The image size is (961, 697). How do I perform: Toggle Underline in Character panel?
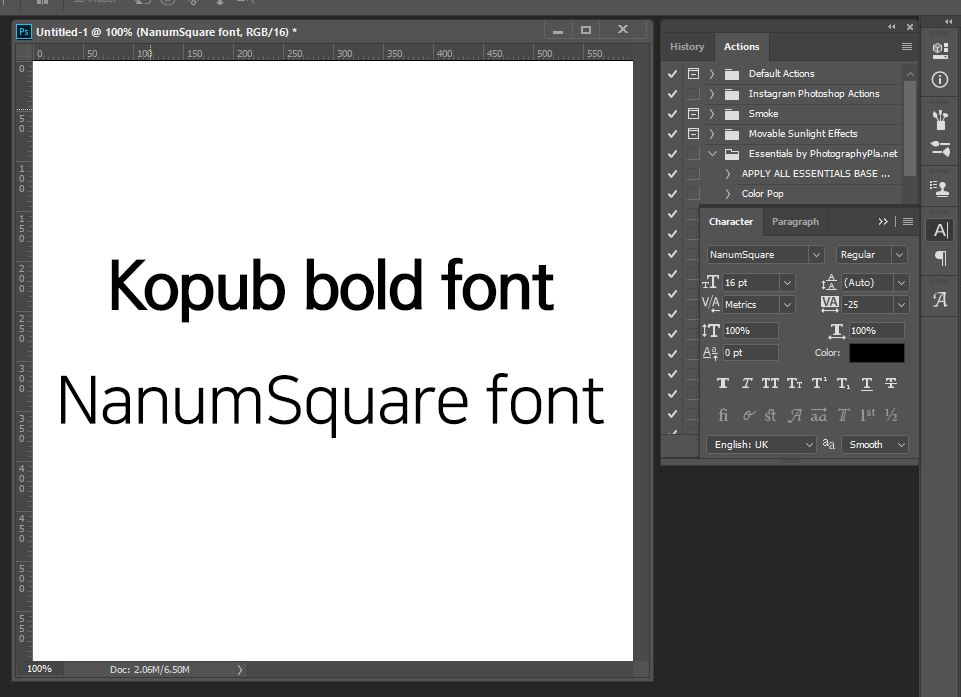point(867,384)
